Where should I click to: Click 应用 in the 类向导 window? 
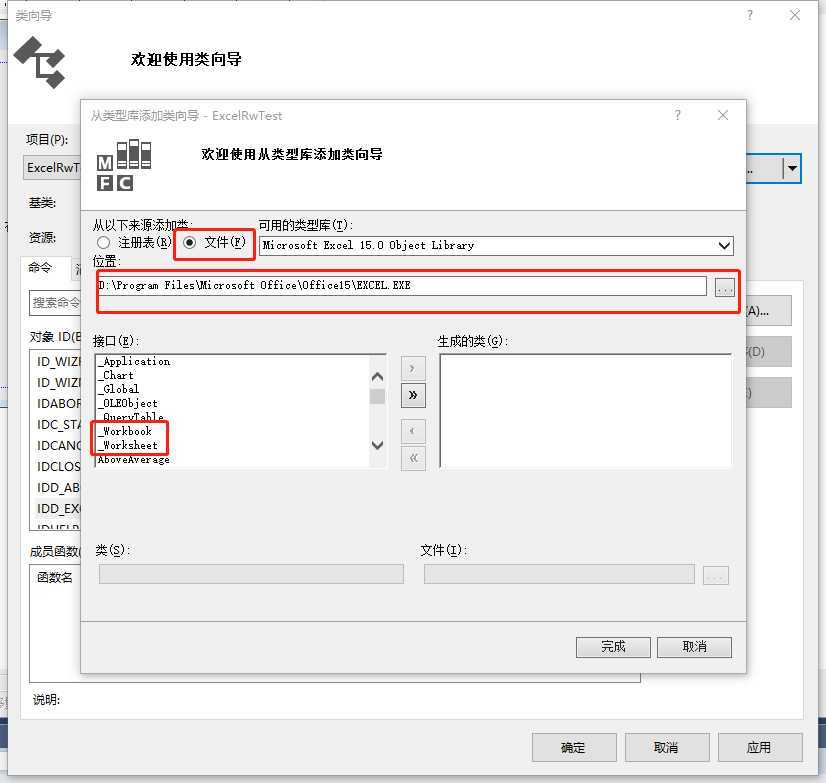pos(760,747)
